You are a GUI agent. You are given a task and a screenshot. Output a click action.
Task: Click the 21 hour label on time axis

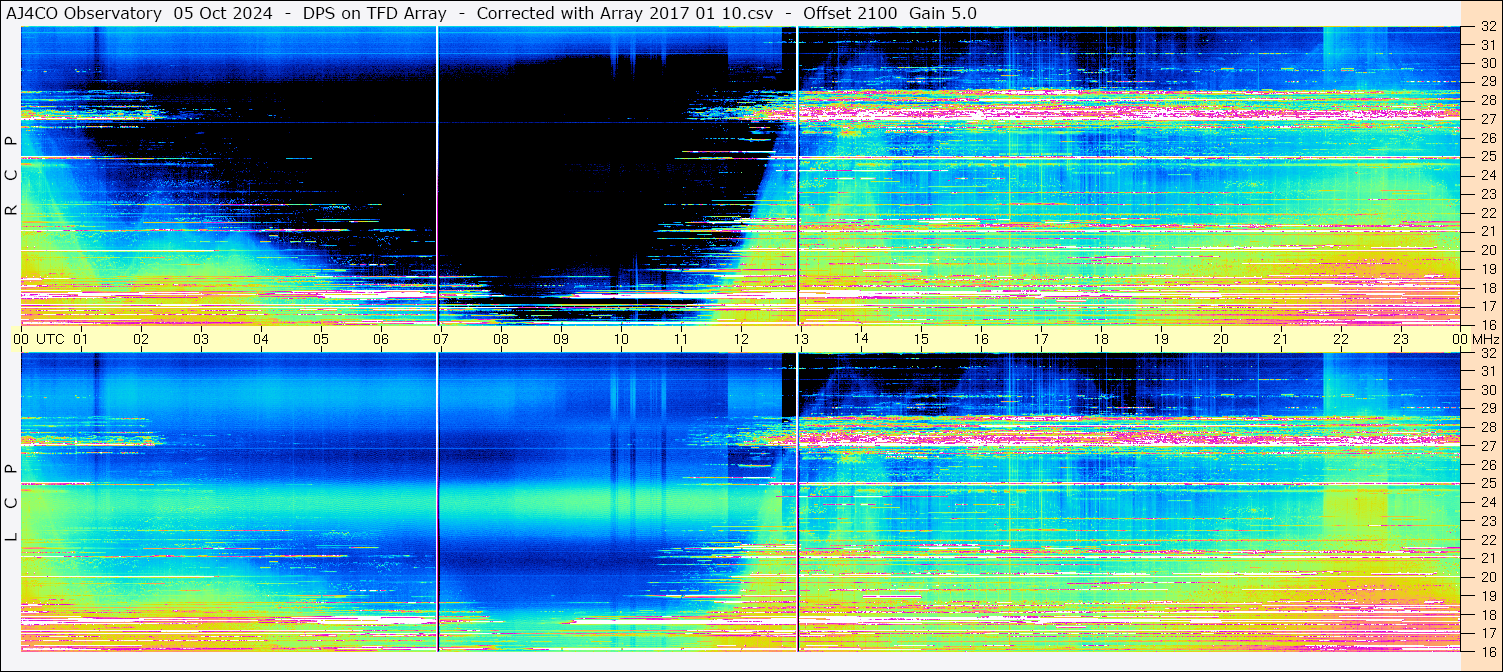1281,339
